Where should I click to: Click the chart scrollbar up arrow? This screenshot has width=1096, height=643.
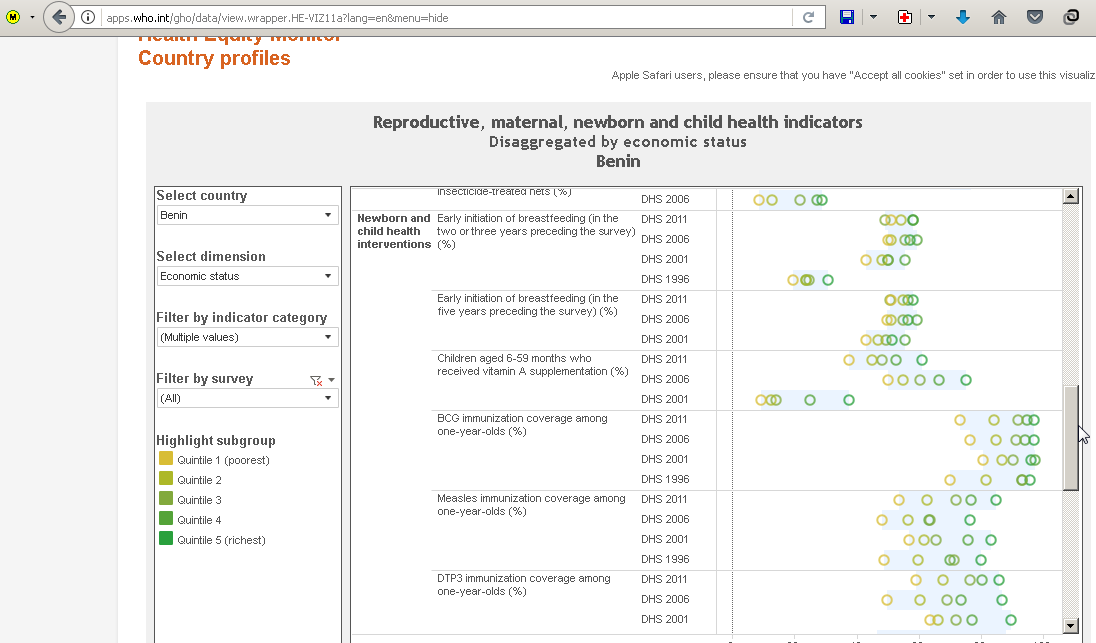point(1071,196)
